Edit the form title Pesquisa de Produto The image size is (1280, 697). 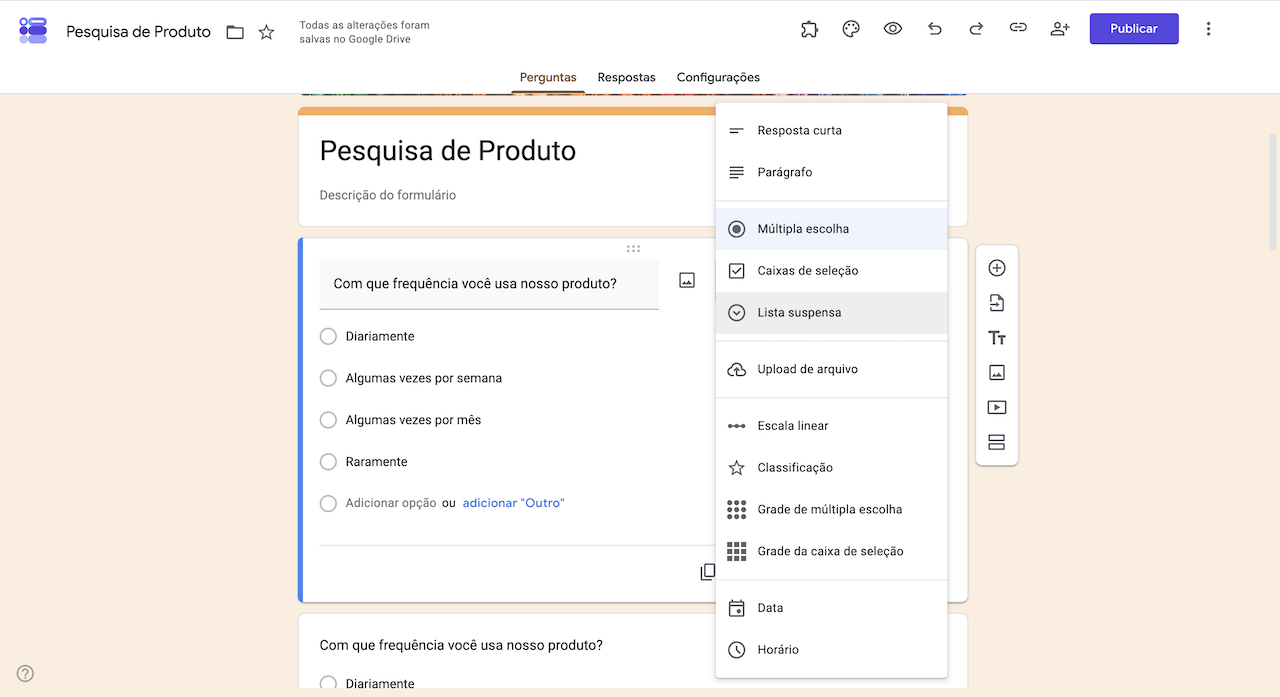[x=448, y=151]
